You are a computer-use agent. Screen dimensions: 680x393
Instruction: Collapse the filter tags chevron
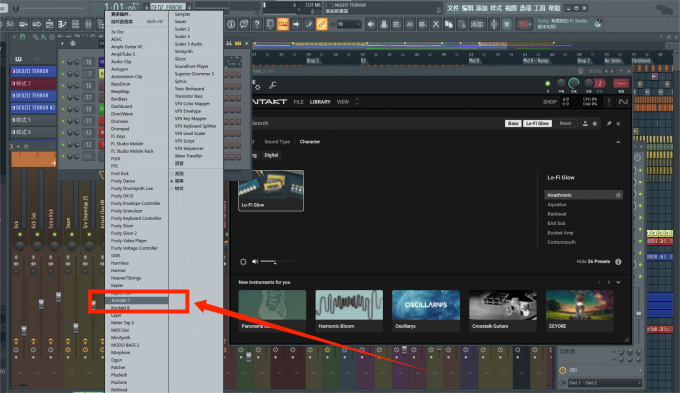pos(618,142)
